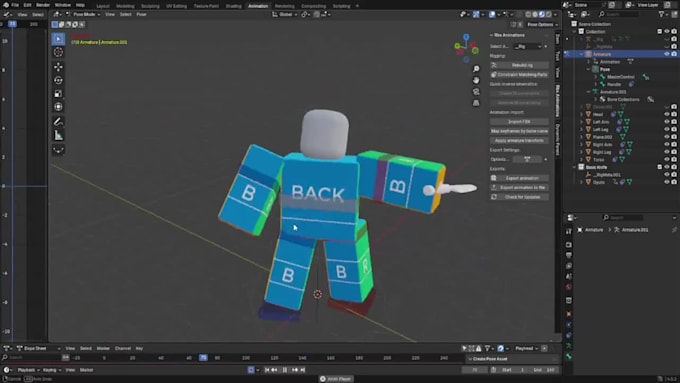
Task: Switch to Rbx Animations sidebar tab
Action: tap(558, 101)
